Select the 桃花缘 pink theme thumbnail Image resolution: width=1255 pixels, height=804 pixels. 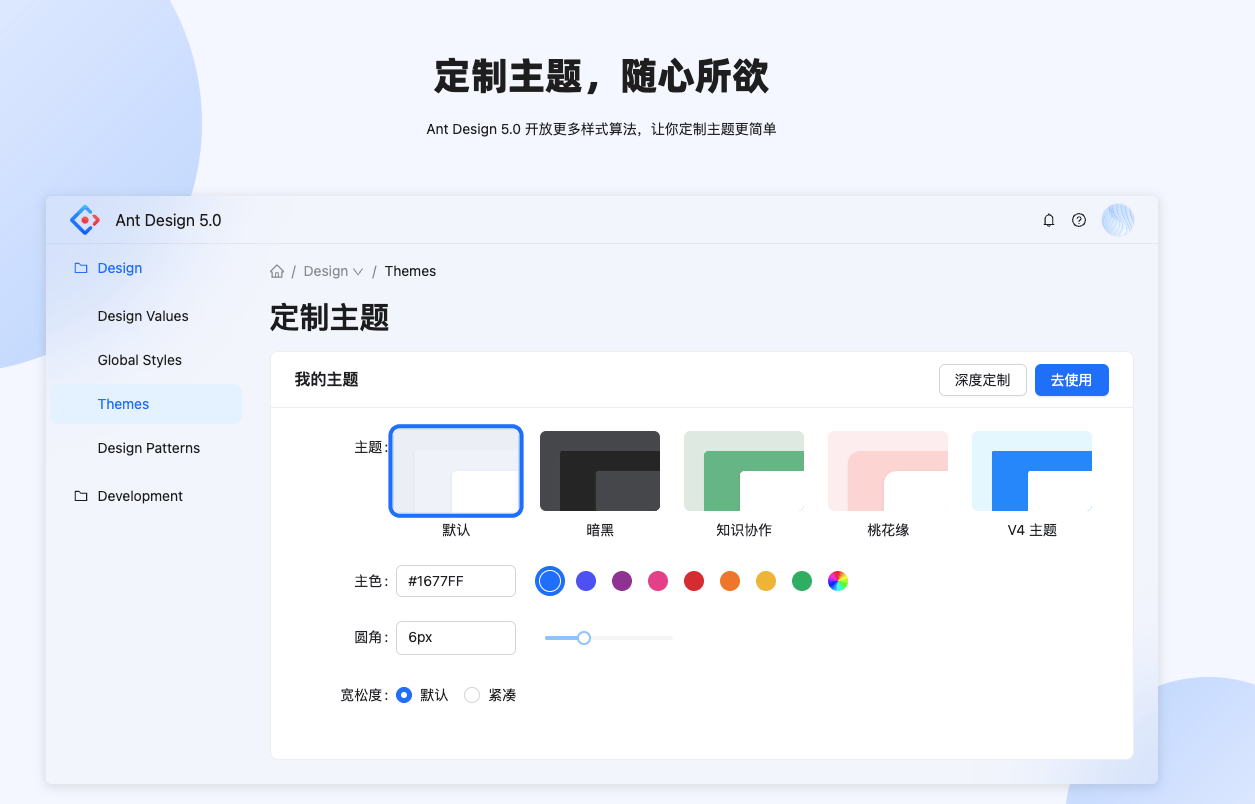tap(888, 471)
